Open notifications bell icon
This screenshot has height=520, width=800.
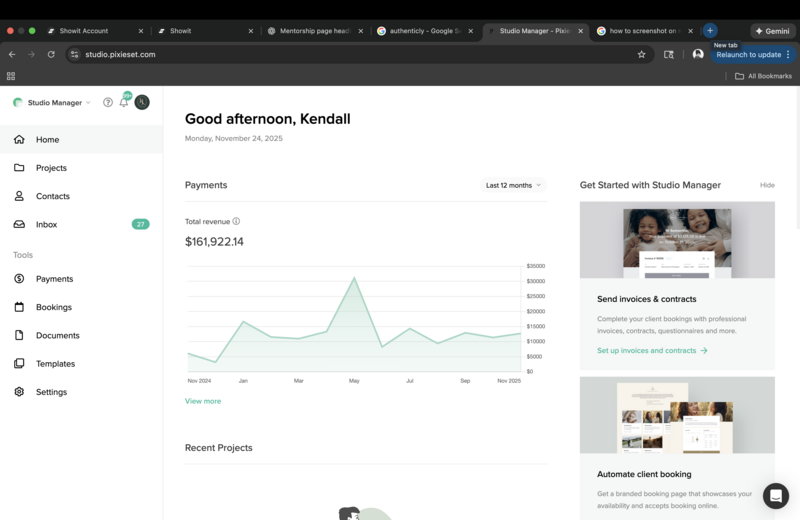(x=124, y=102)
